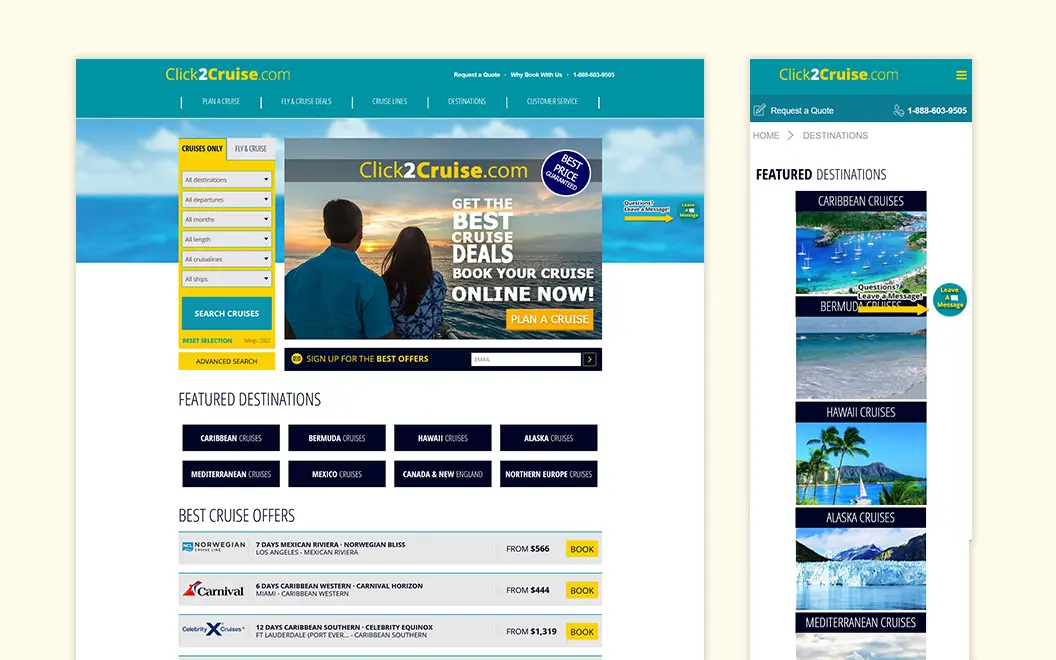Click the desktop header phone number
This screenshot has height=660, width=1056.
tap(593, 75)
